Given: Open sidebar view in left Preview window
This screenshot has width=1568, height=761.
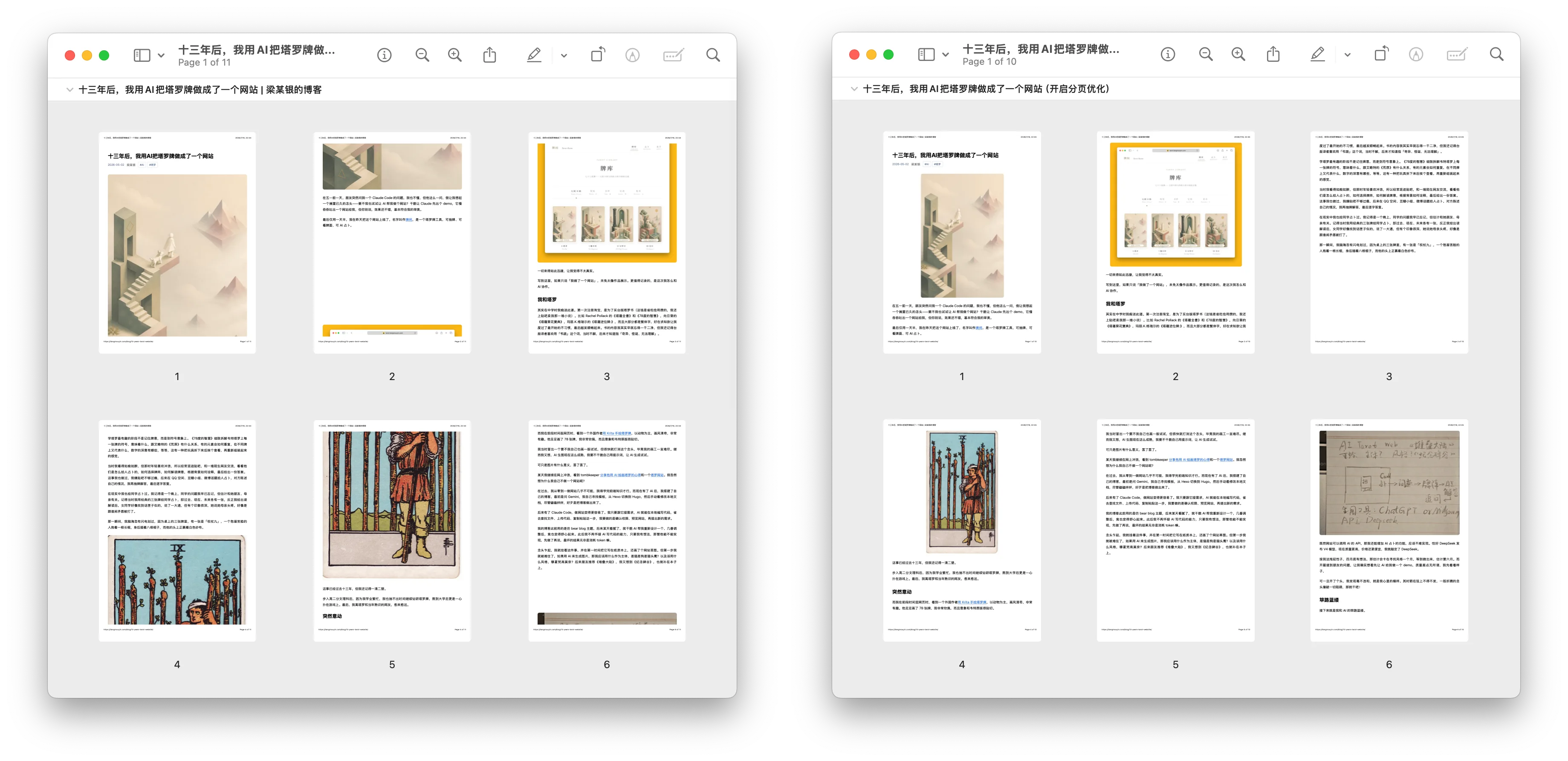Looking at the screenshot, I should pos(142,55).
